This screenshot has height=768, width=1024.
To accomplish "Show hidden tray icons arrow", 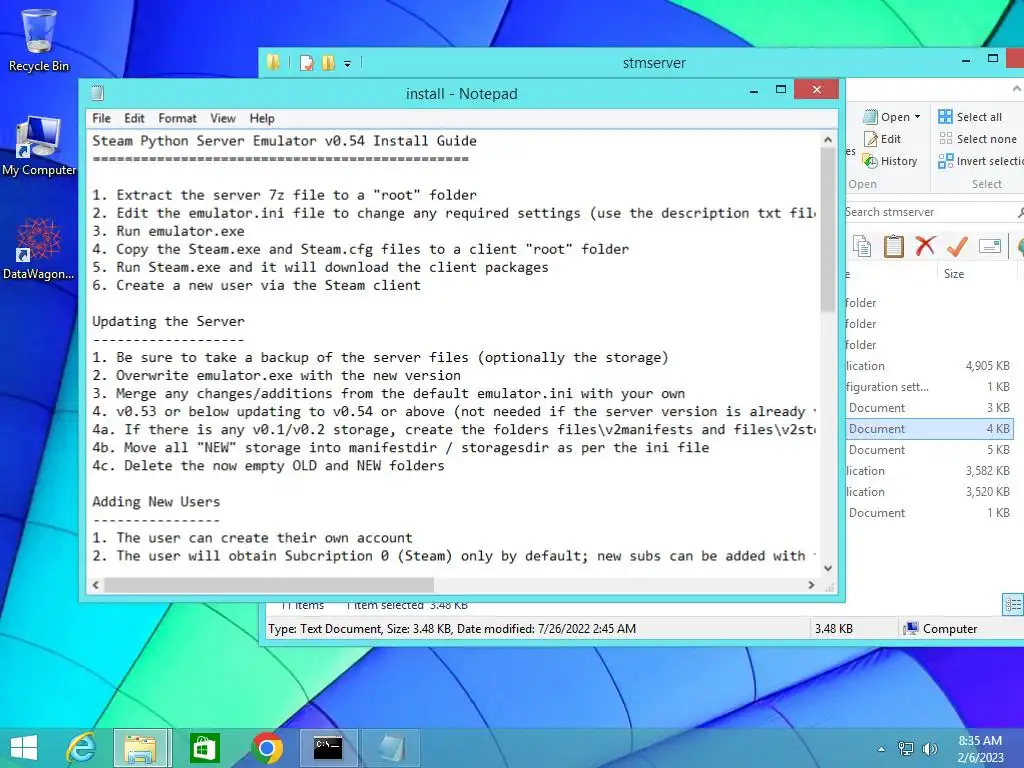I will tap(882, 749).
